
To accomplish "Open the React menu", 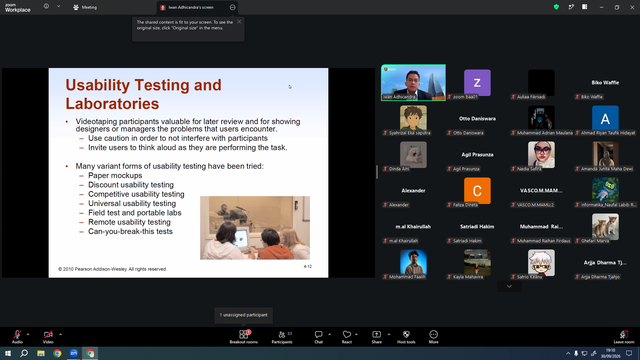I will 347,337.
